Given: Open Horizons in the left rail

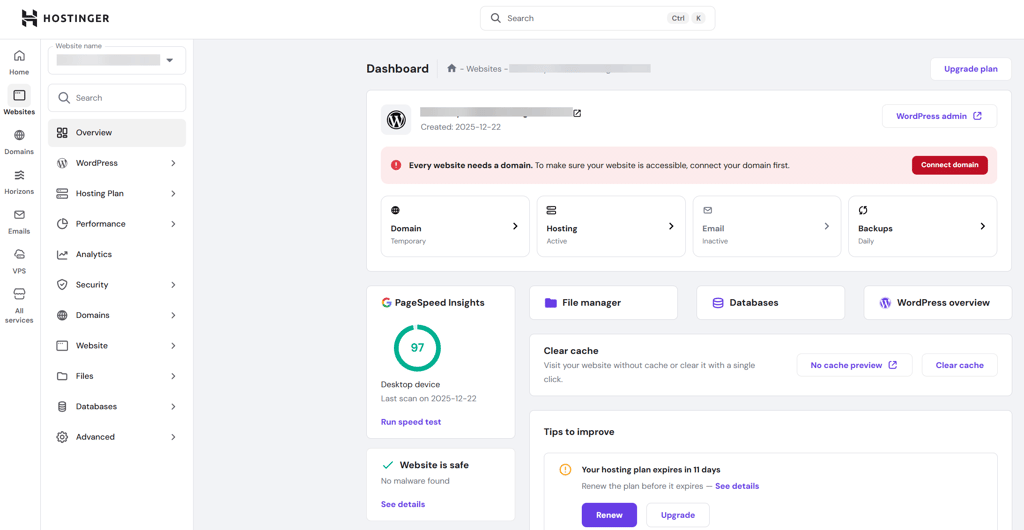Looking at the screenshot, I should click(19, 181).
